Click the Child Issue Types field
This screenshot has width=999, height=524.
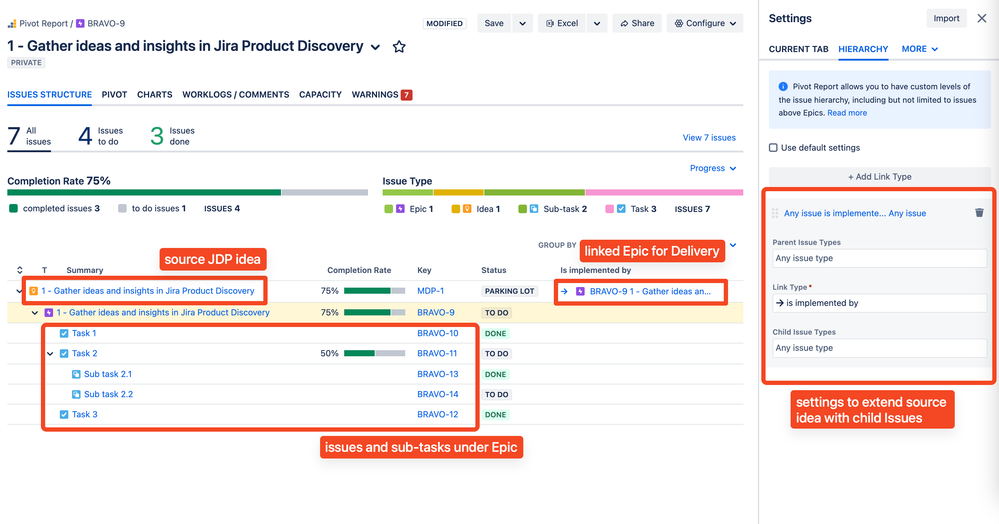click(879, 348)
